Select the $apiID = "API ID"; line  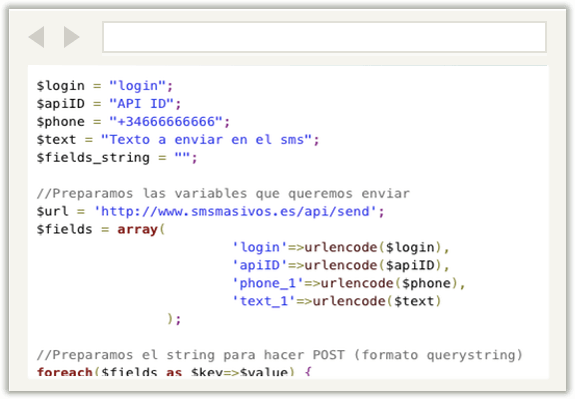point(109,104)
